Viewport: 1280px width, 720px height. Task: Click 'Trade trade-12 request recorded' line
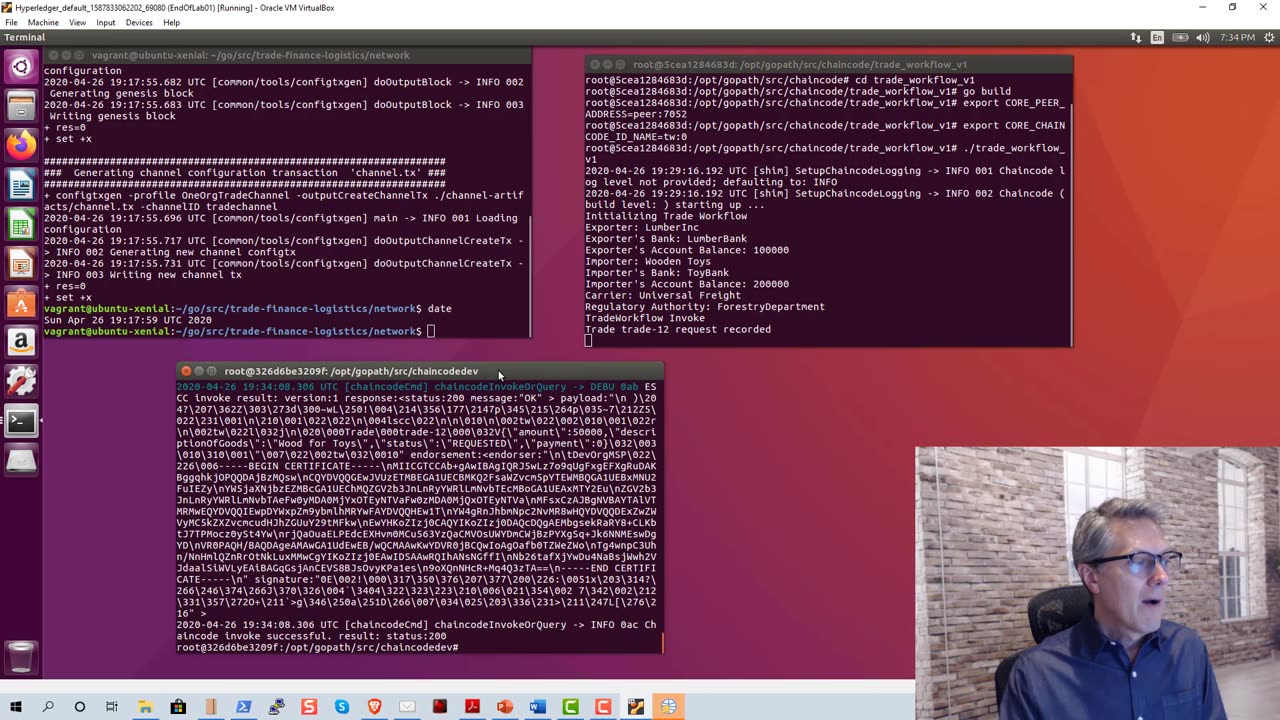coord(678,329)
